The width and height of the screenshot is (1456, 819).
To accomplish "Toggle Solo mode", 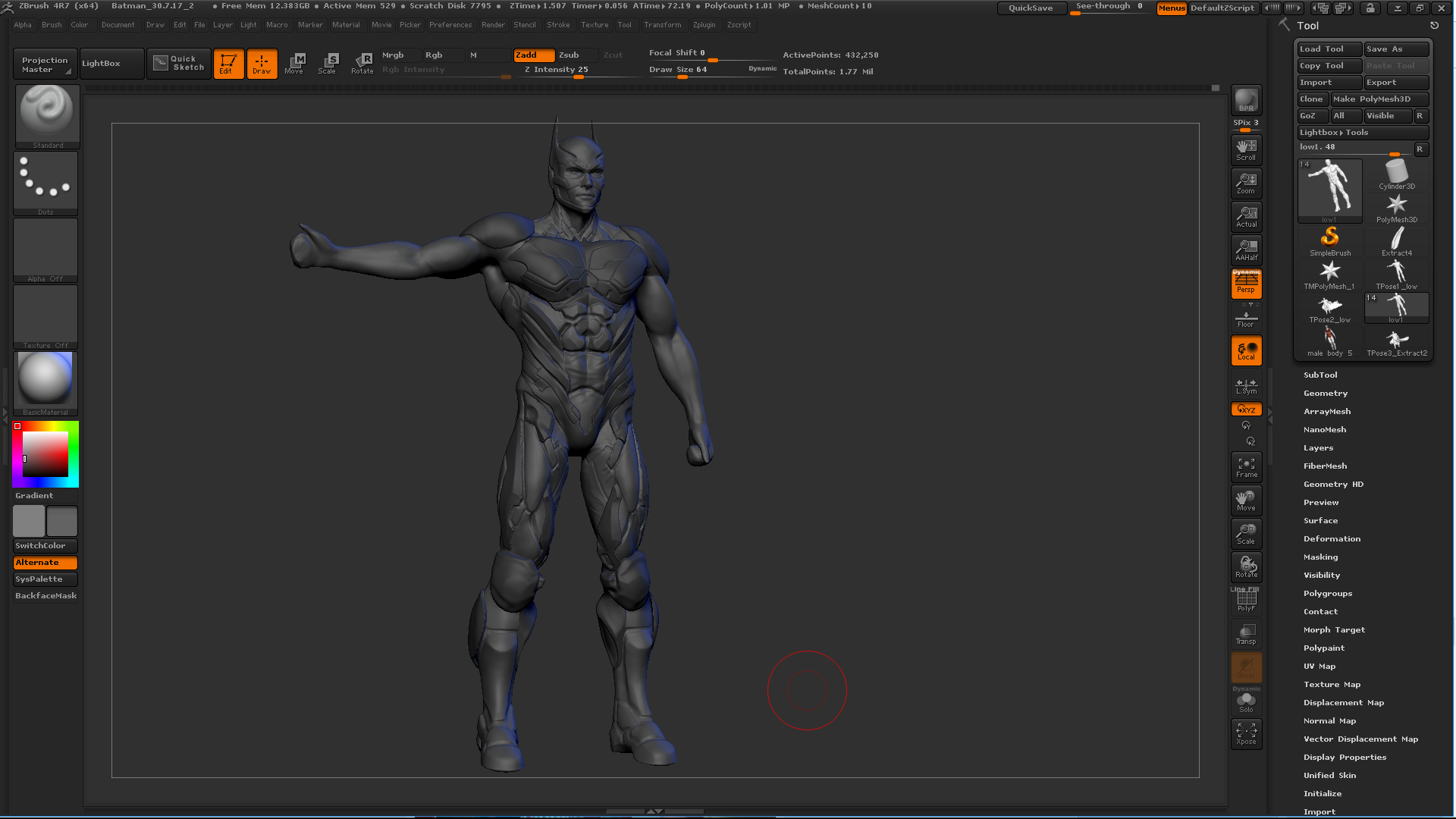I will point(1246,701).
